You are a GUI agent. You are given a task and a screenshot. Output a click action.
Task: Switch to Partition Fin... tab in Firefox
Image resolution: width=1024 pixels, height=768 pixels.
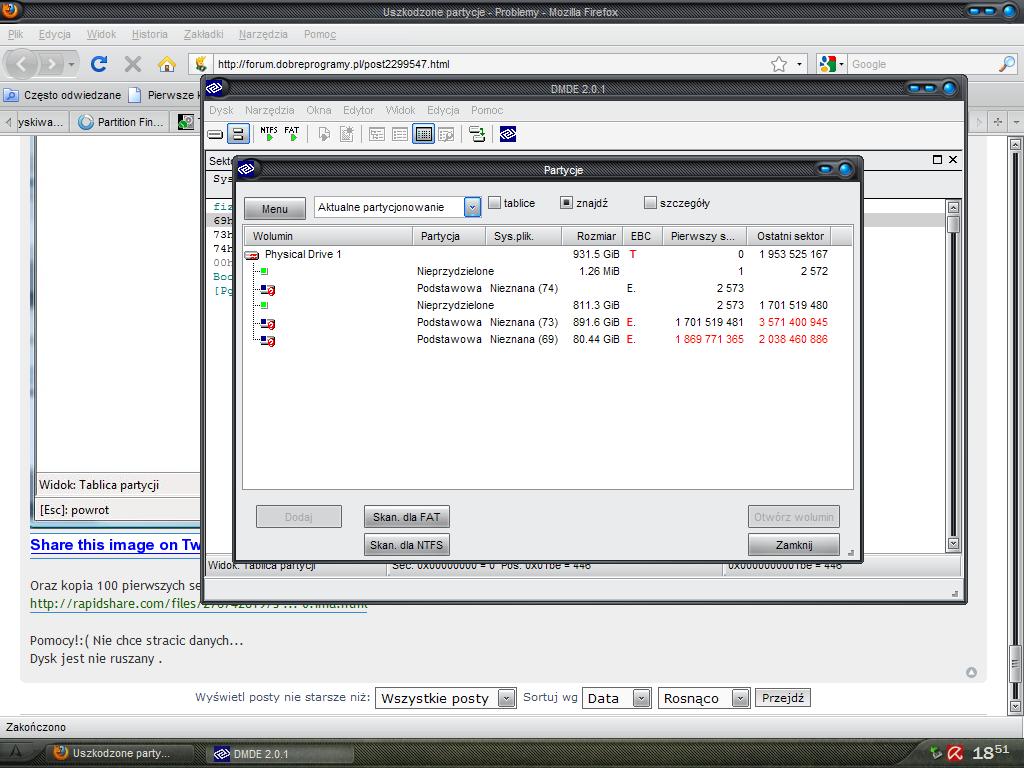[x=120, y=122]
